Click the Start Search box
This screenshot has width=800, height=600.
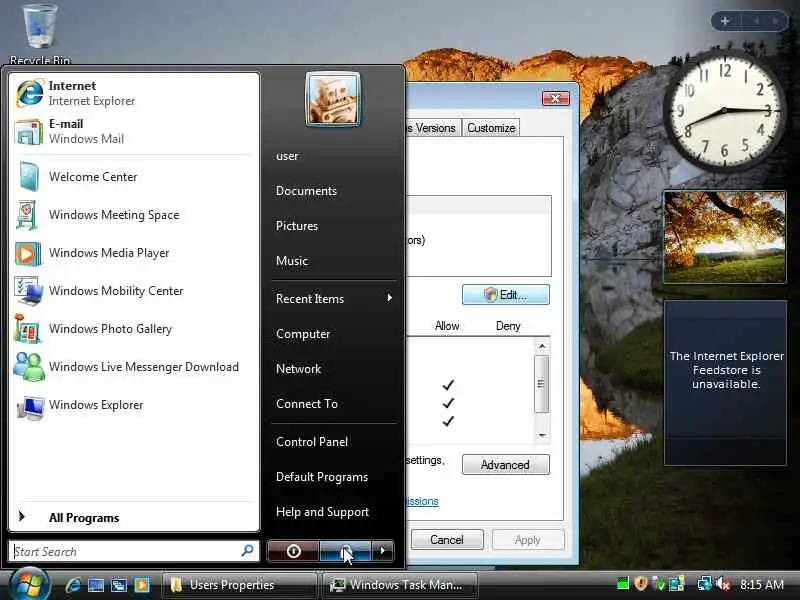coord(134,551)
